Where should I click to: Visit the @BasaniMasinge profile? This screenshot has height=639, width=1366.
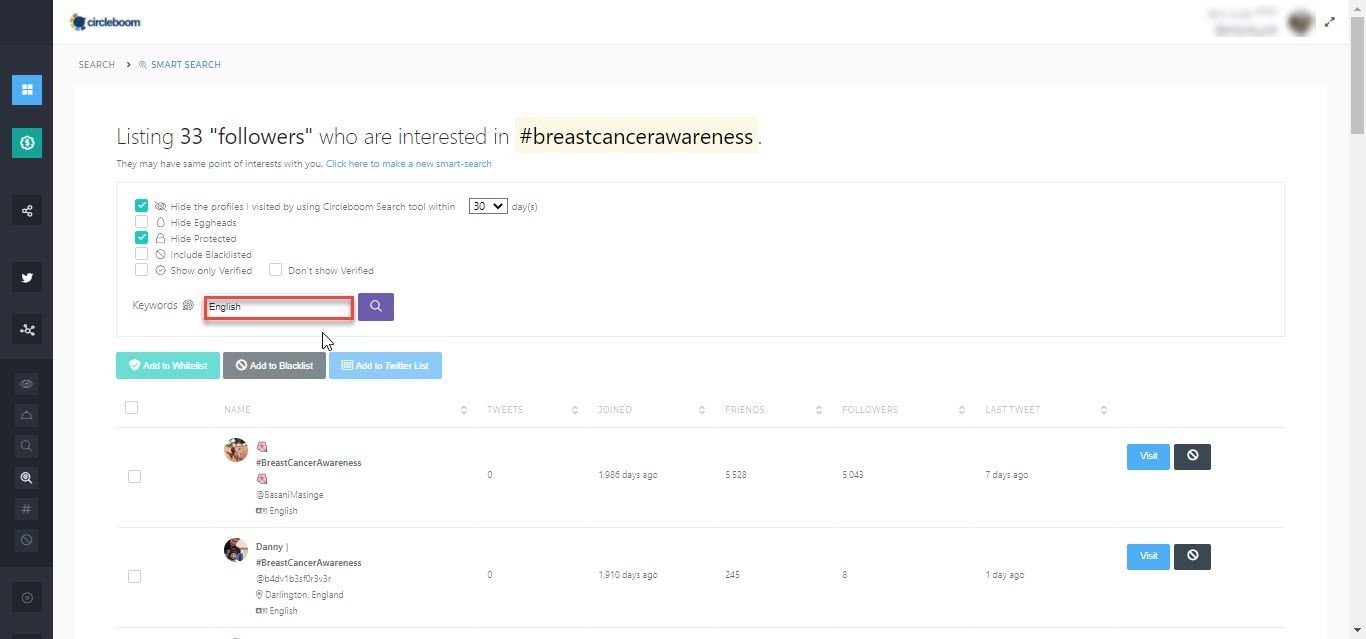click(1148, 456)
